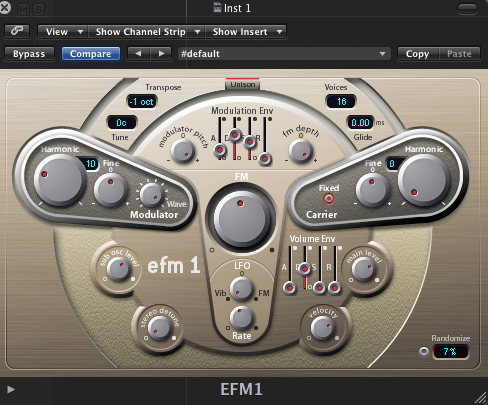The height and width of the screenshot is (405, 488).
Task: Click the Glide 0.00 ms field
Action: tap(360, 123)
